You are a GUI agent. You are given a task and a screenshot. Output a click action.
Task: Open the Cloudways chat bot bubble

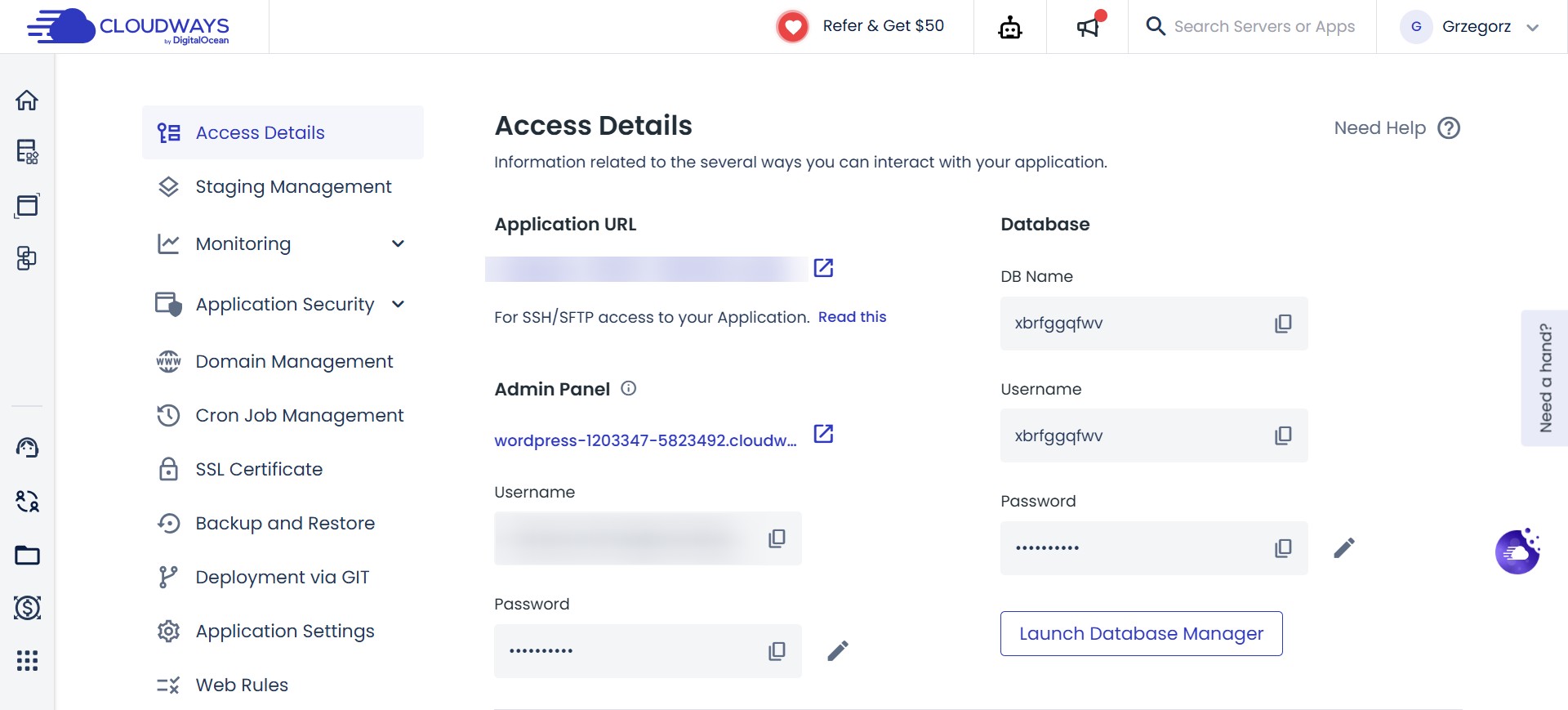tap(1517, 551)
